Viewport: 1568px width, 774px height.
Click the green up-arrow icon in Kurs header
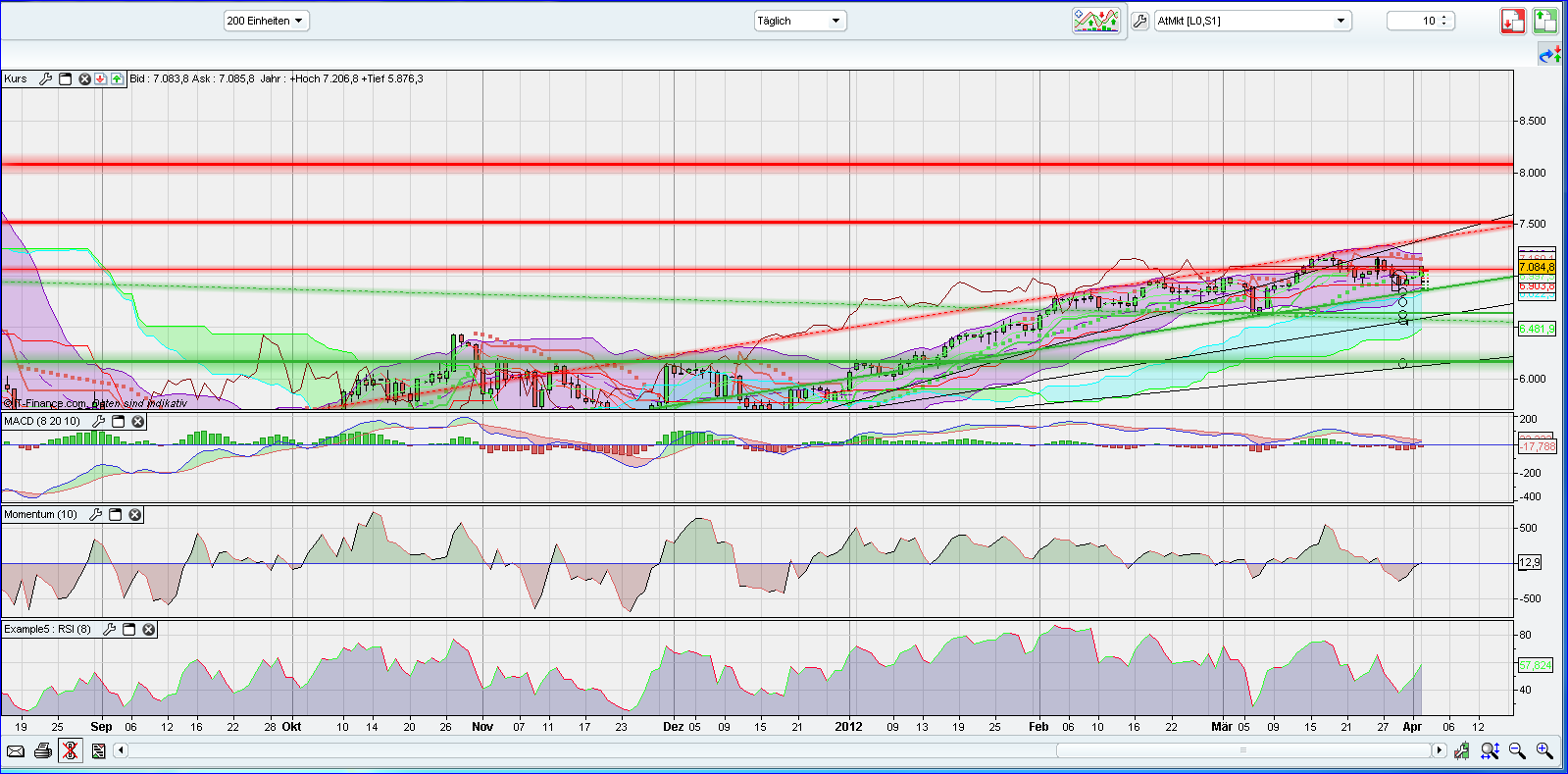click(118, 79)
